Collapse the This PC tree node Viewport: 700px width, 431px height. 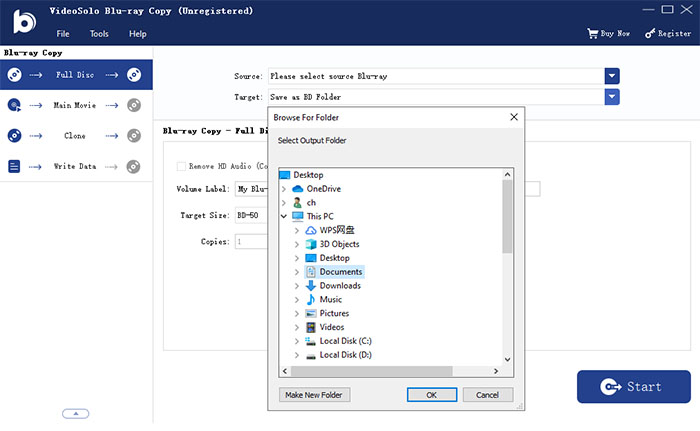pos(284,217)
